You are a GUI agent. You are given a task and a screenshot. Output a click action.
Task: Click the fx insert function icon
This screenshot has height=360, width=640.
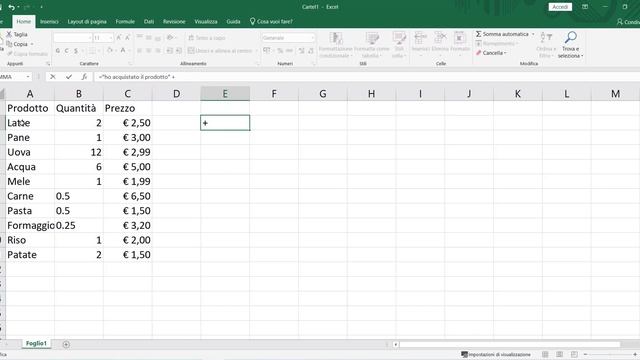point(84,77)
